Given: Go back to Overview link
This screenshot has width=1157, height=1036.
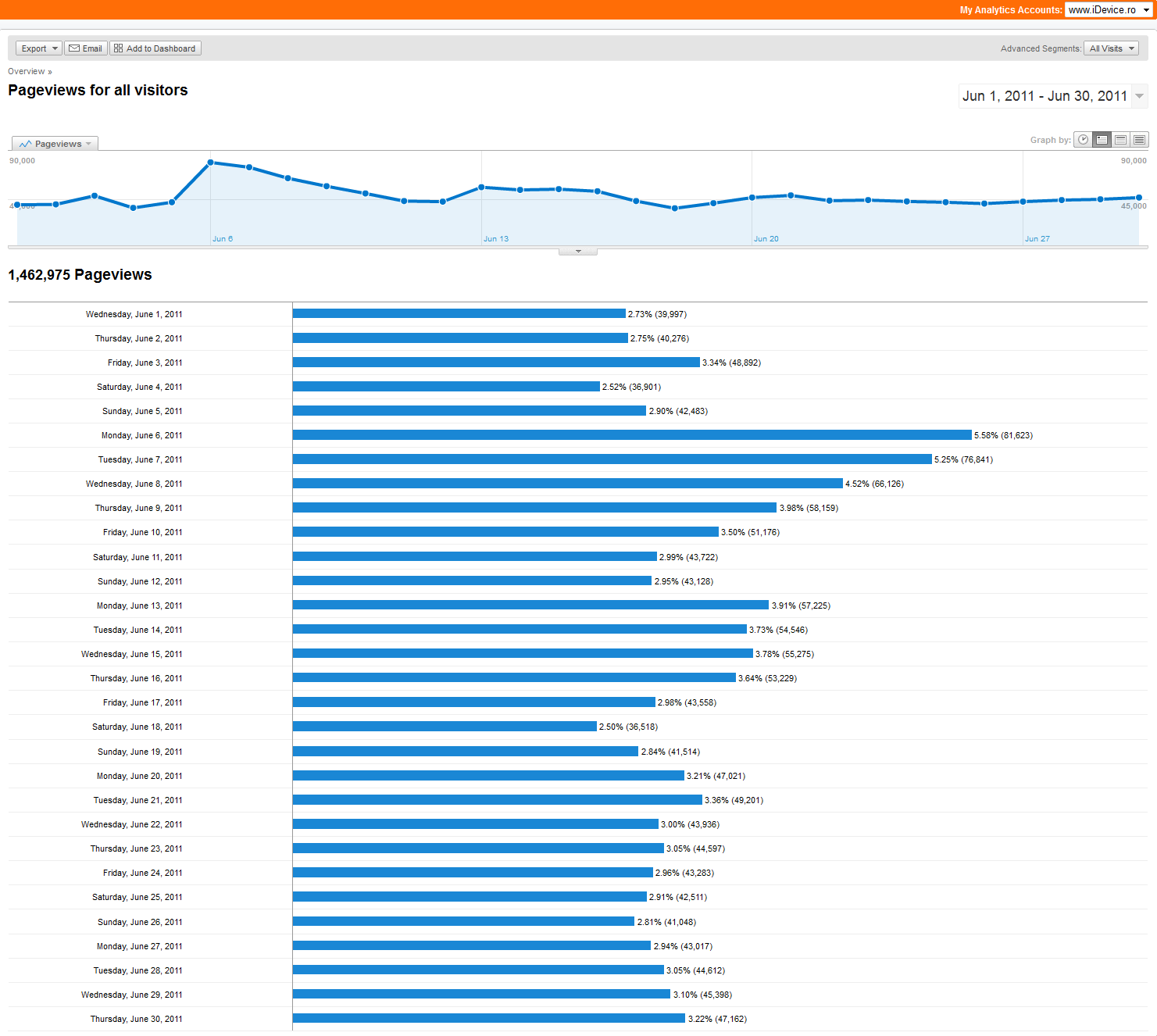Looking at the screenshot, I should pyautogui.click(x=27, y=71).
